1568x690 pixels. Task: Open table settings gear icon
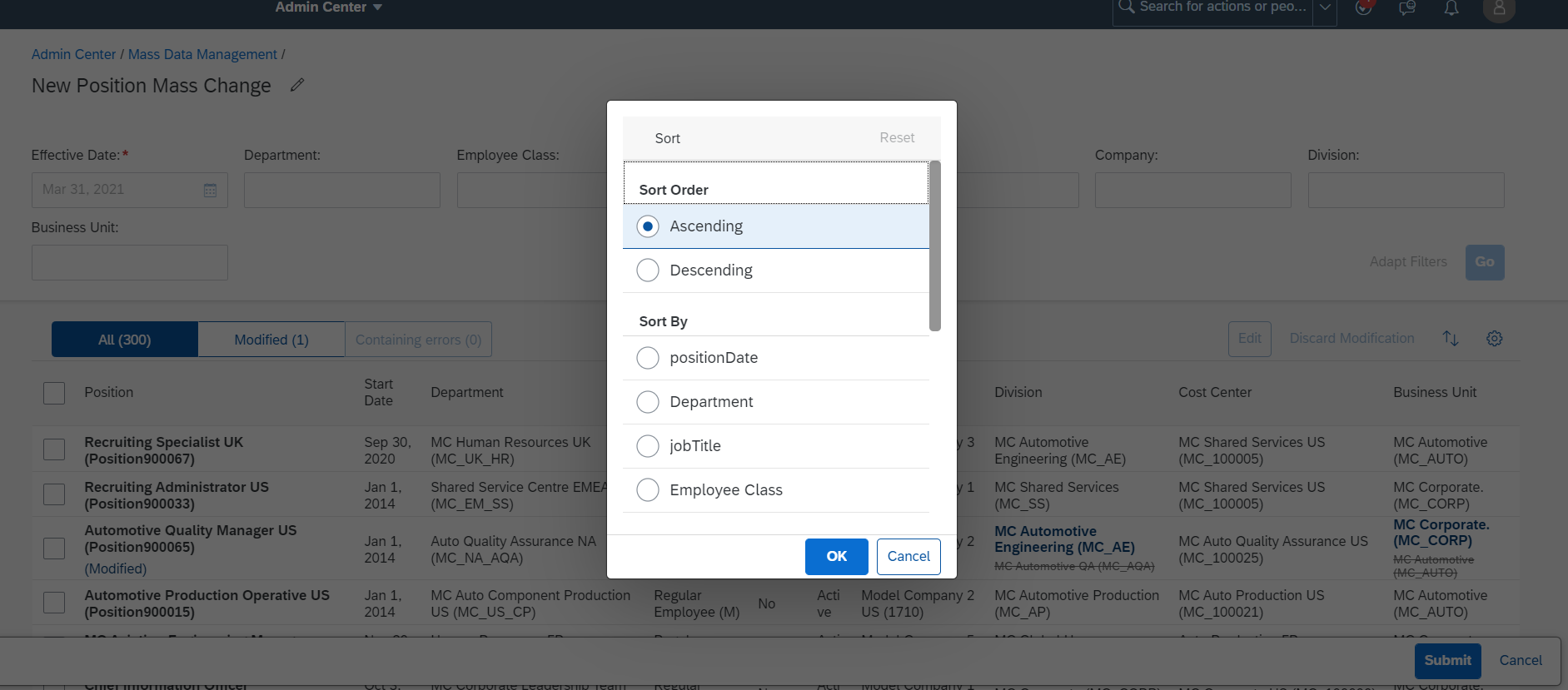pos(1495,339)
